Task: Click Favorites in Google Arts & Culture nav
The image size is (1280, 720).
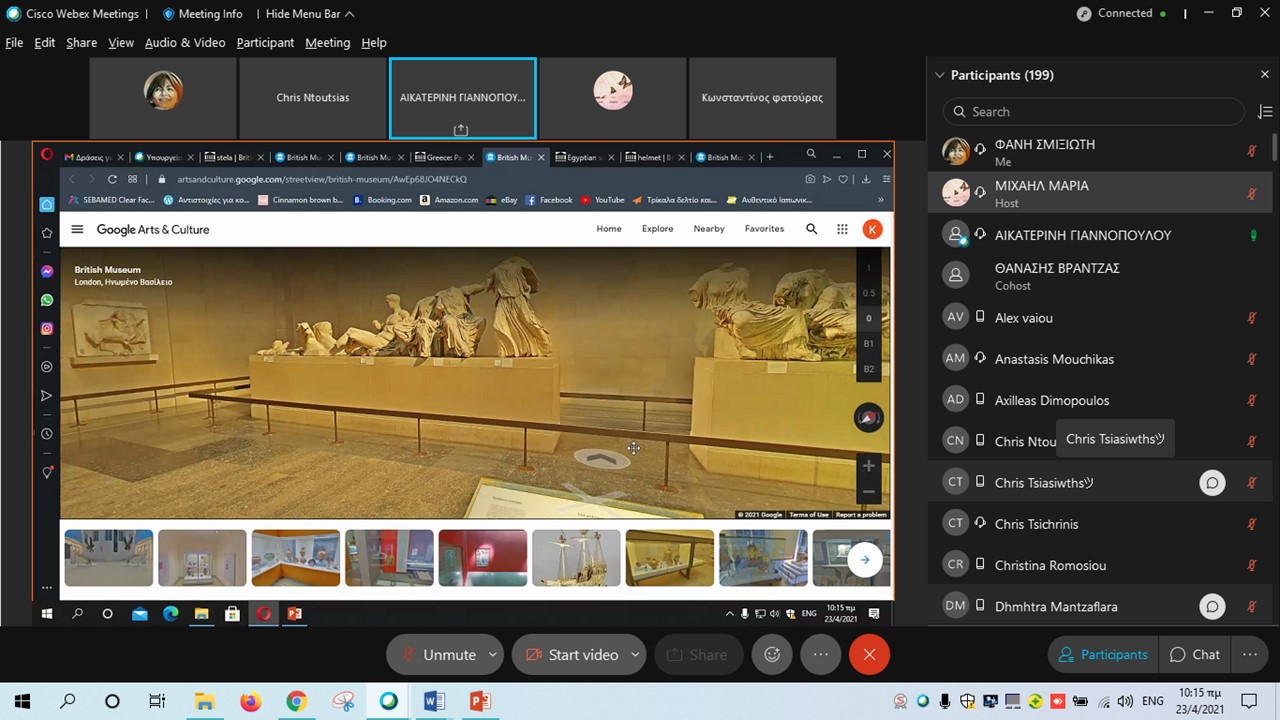Action: click(764, 229)
